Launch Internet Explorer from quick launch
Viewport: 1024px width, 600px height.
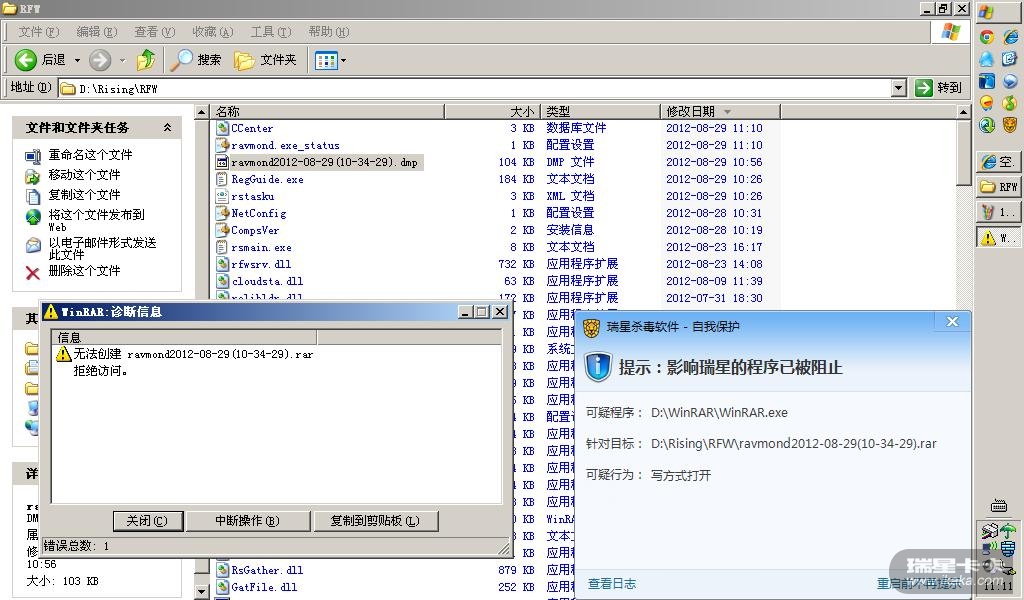[1010, 37]
